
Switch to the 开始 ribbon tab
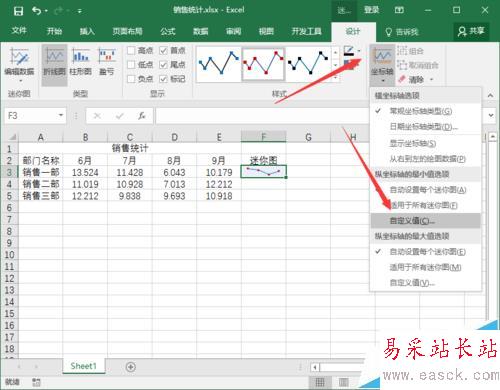point(54,31)
